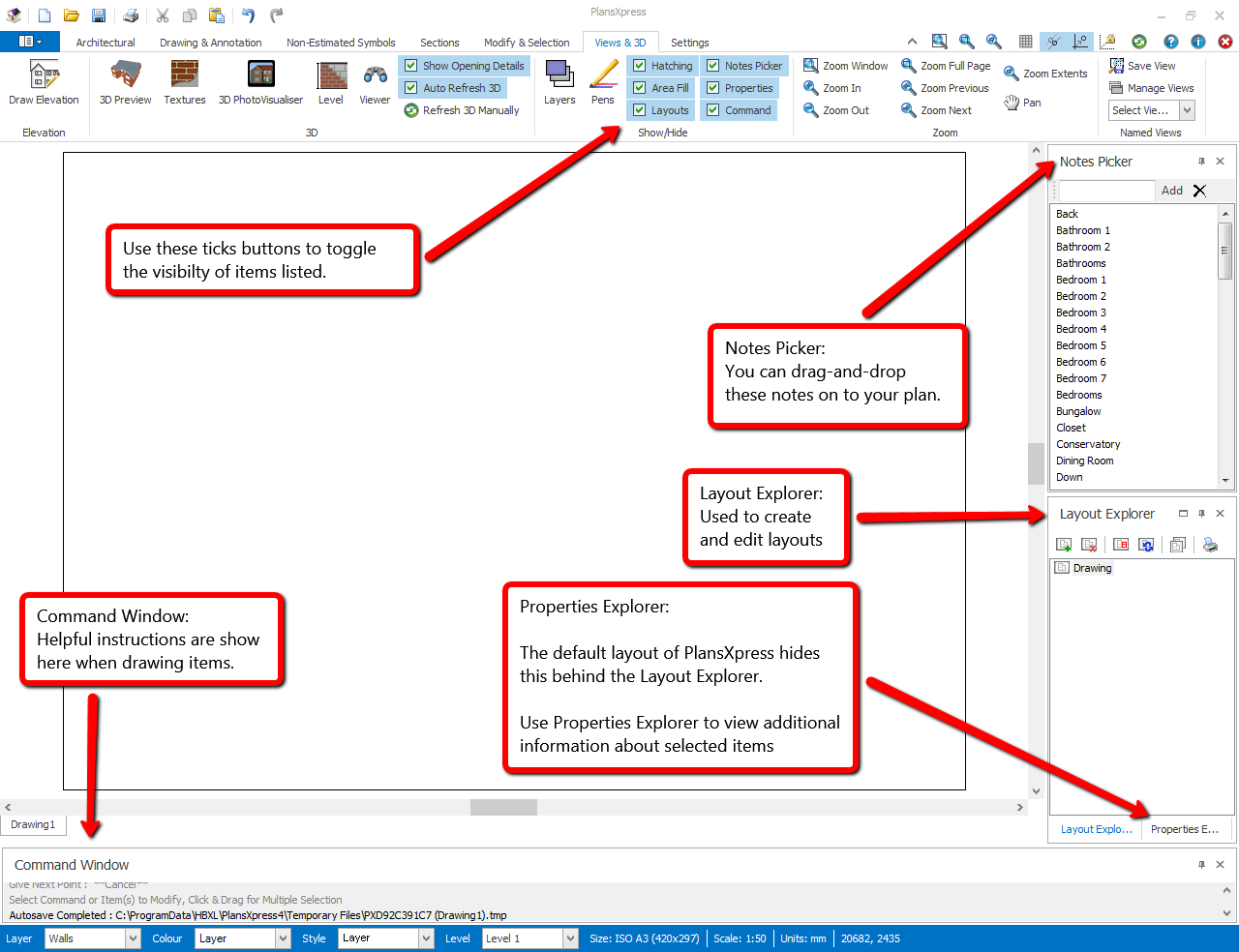Toggle the Properties checkbox
The height and width of the screenshot is (952, 1239).
click(713, 88)
